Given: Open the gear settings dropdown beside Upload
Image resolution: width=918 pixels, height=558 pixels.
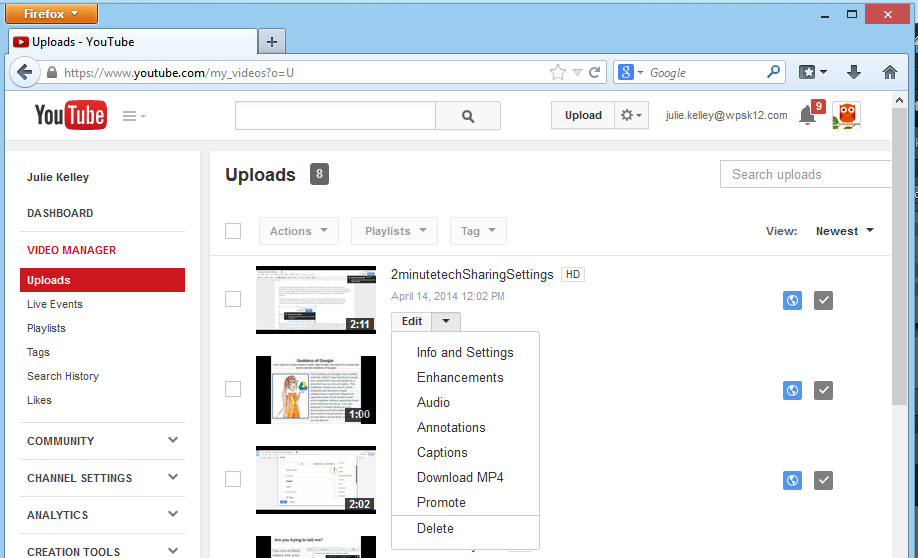Looking at the screenshot, I should (x=631, y=115).
